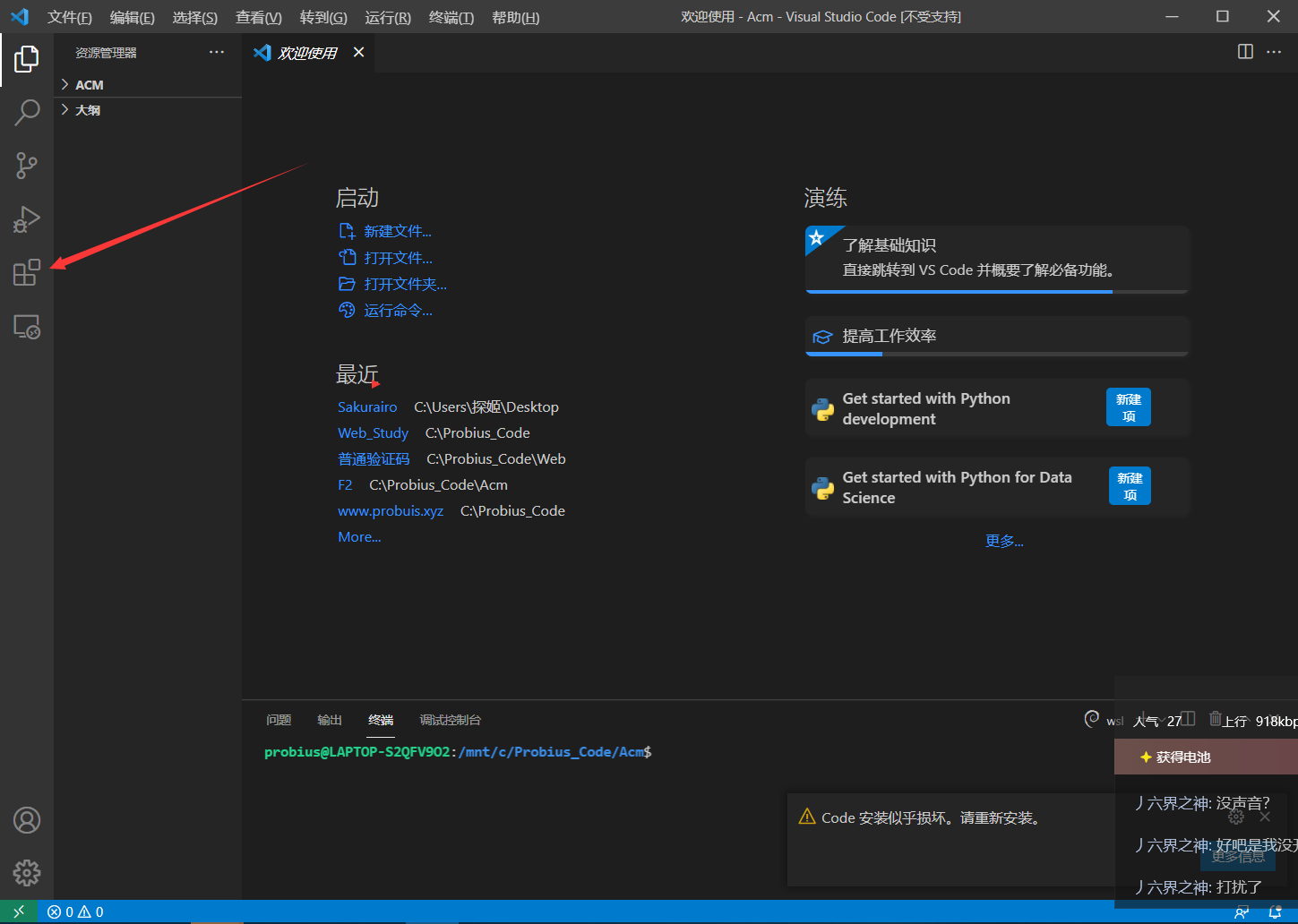
Task: Show errors and warnings from status bar
Action: 76,911
